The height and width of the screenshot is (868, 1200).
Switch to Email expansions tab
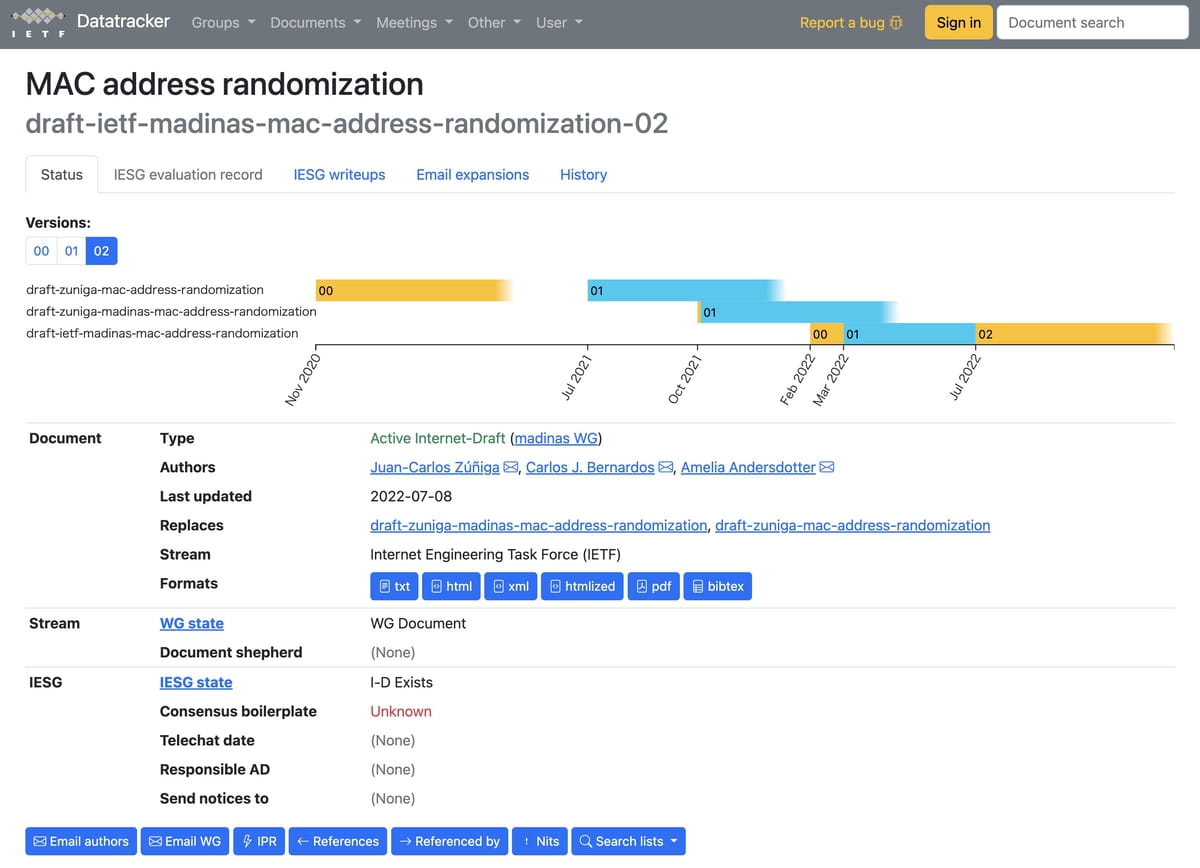tap(473, 174)
